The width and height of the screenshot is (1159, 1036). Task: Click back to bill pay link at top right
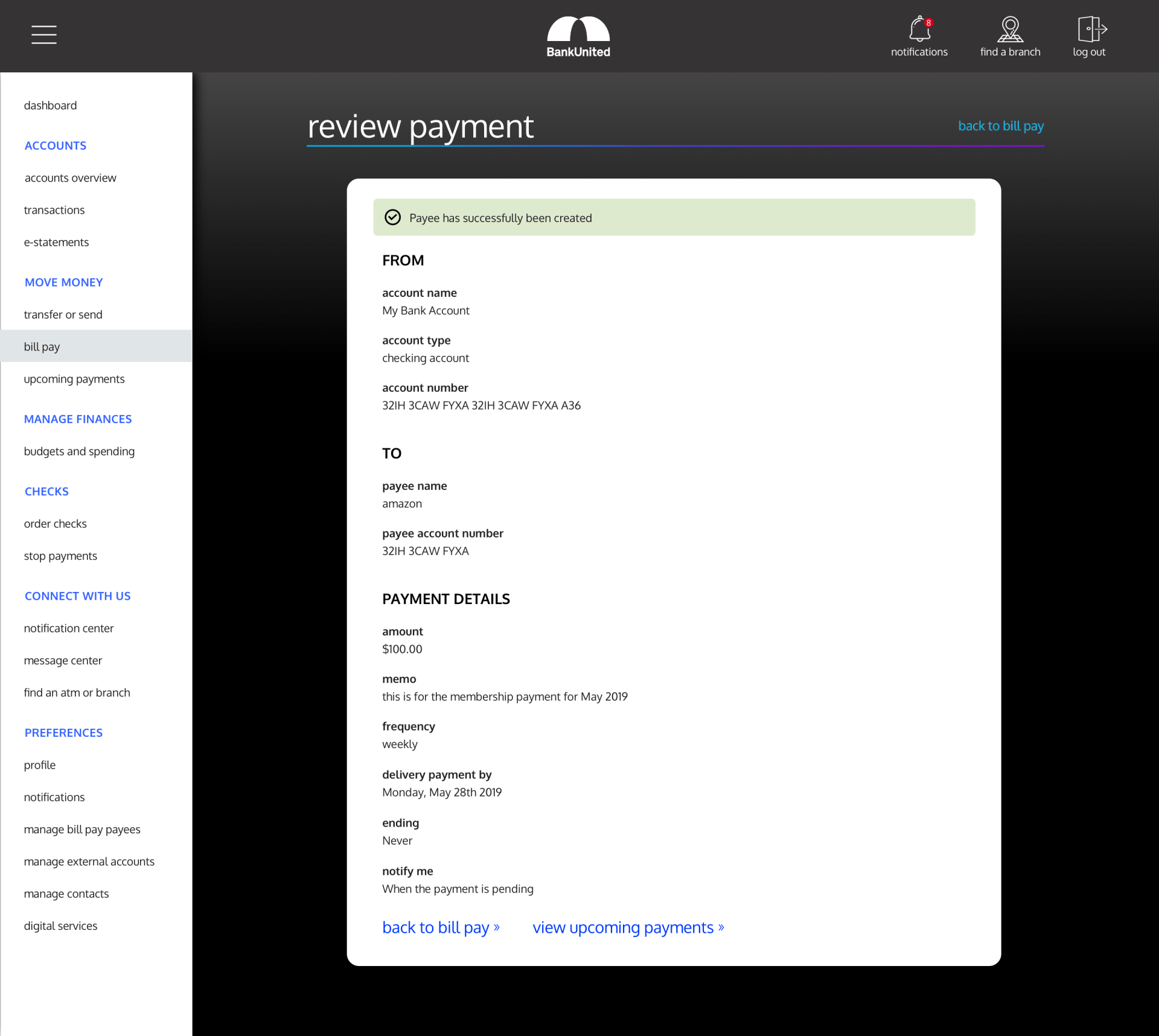click(x=1000, y=126)
